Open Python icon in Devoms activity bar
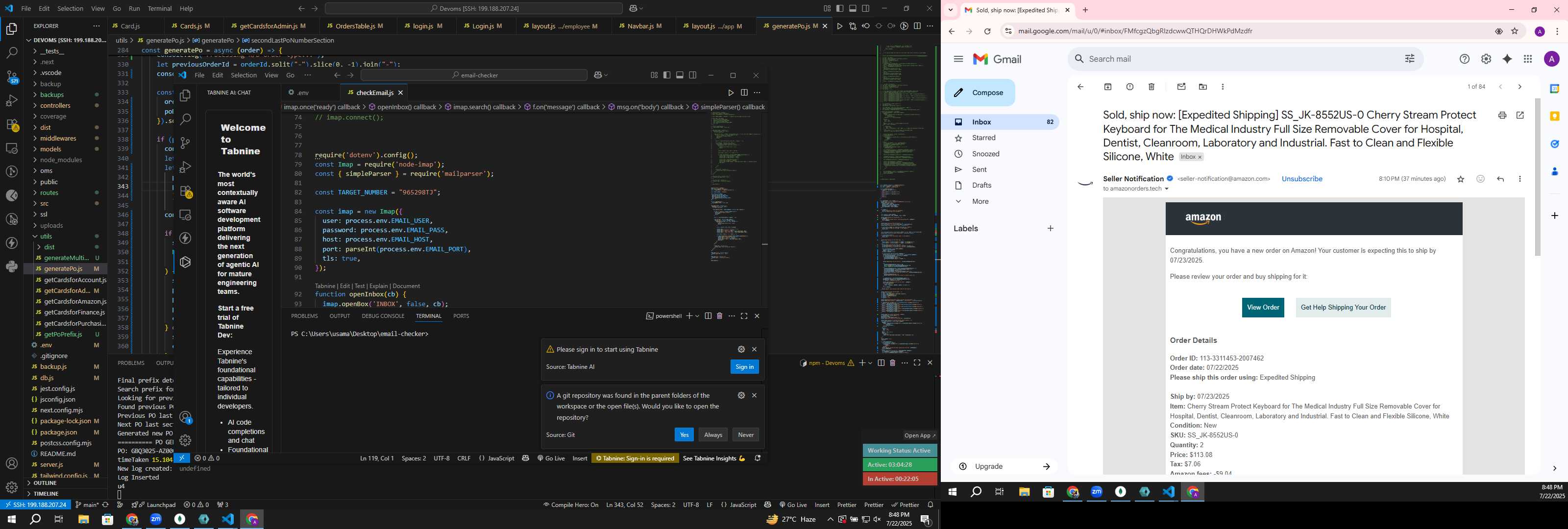The height and width of the screenshot is (529, 1568). [x=12, y=266]
